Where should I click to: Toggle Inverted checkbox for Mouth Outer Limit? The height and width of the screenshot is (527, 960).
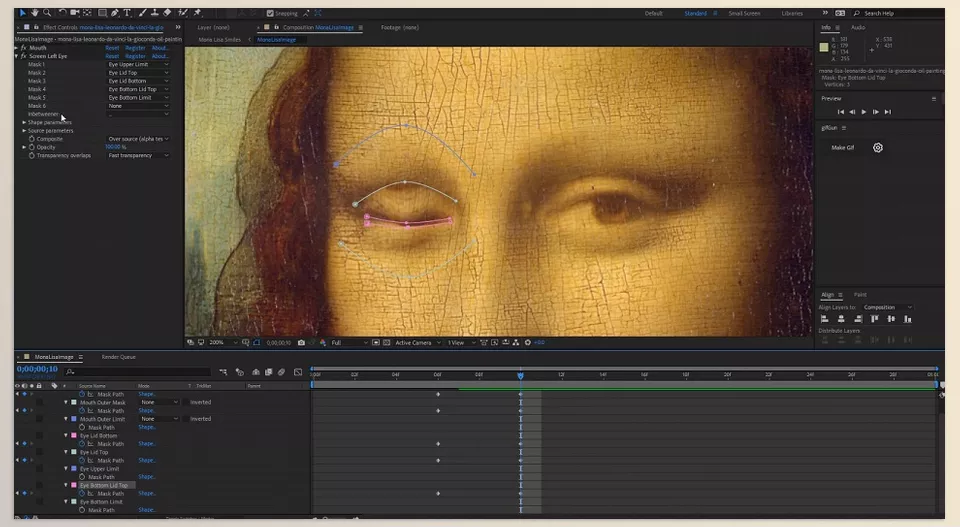[186, 419]
